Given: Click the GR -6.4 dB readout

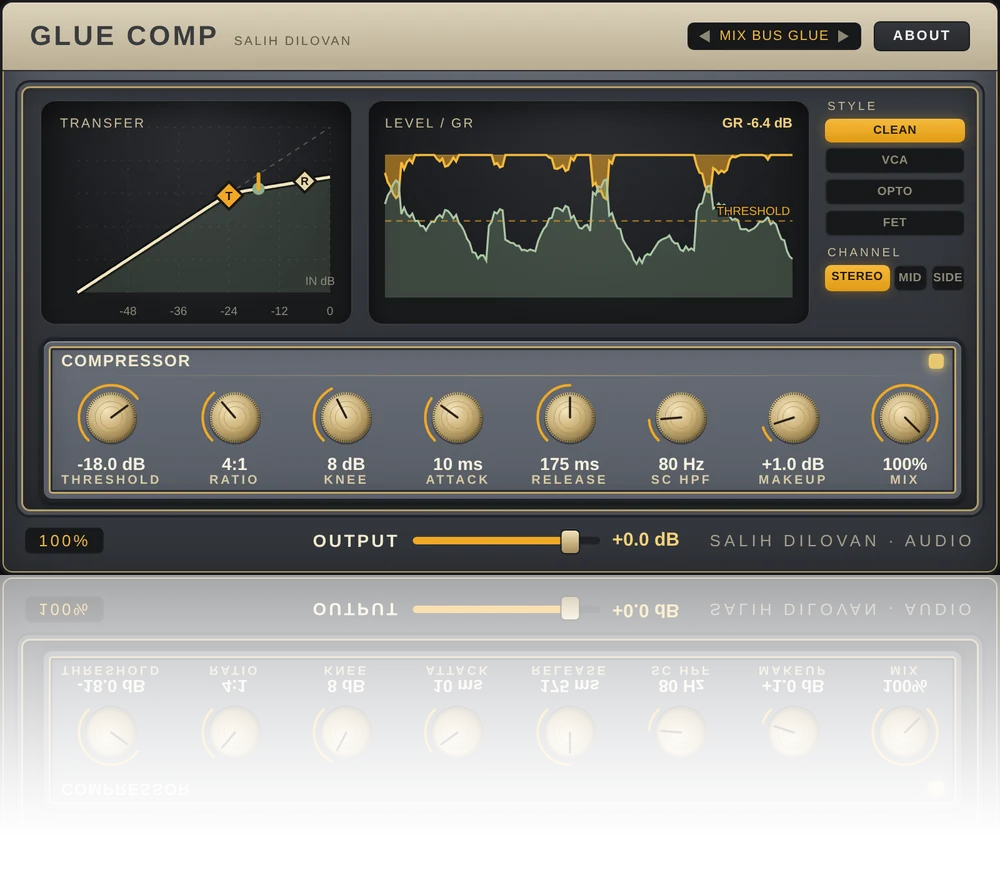Looking at the screenshot, I should pos(756,123).
